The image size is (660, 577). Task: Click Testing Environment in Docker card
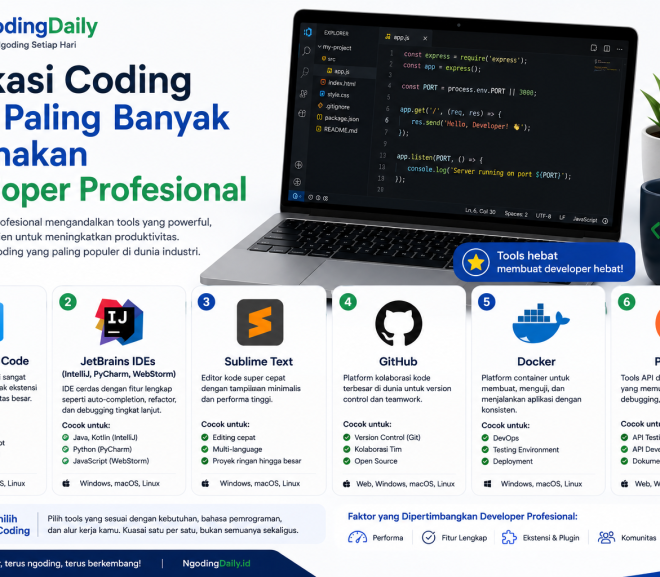click(526, 449)
